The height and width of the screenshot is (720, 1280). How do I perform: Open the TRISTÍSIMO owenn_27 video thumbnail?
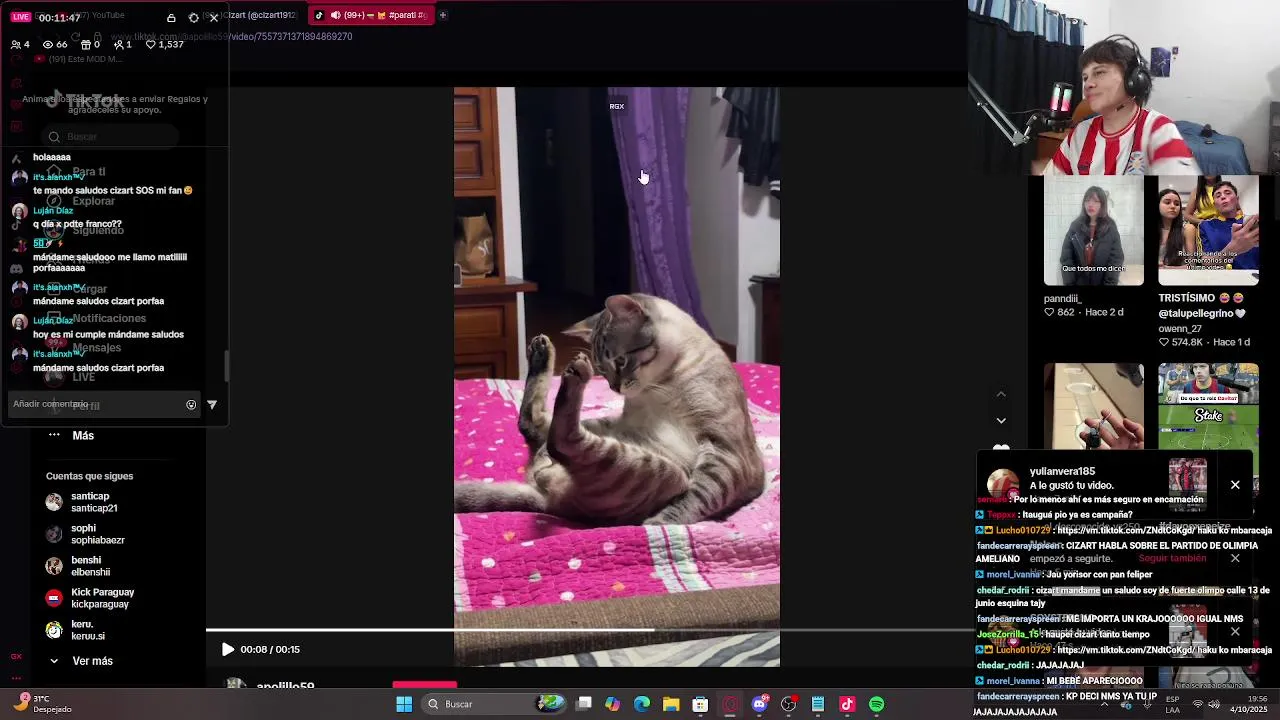tap(1208, 231)
